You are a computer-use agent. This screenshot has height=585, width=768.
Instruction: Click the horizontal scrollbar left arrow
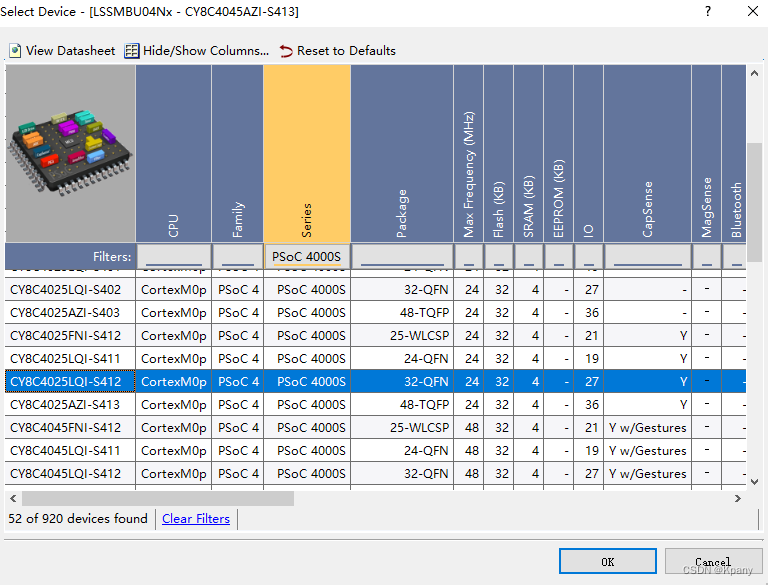[13, 499]
